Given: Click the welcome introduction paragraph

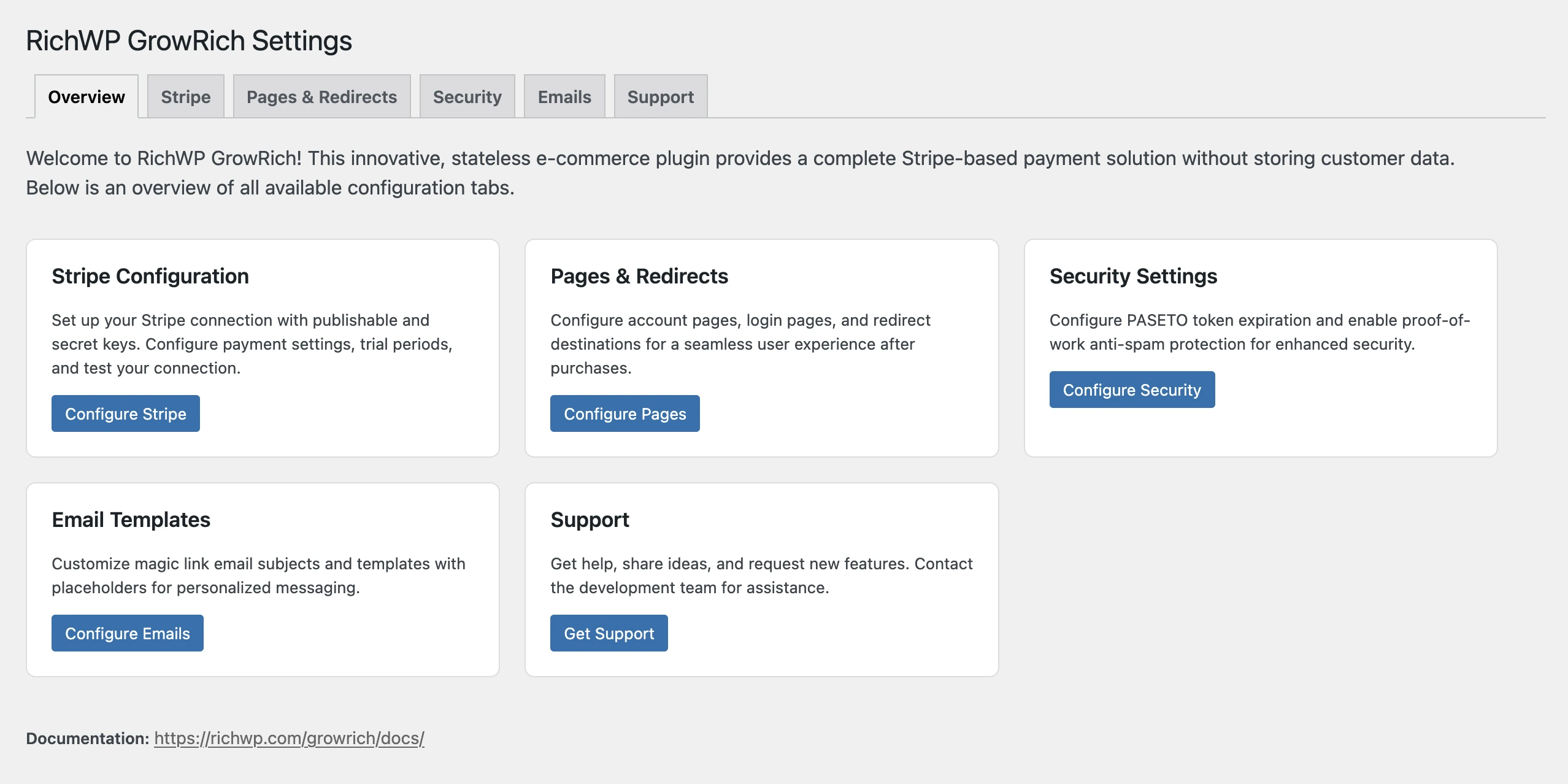Looking at the screenshot, I should (739, 173).
